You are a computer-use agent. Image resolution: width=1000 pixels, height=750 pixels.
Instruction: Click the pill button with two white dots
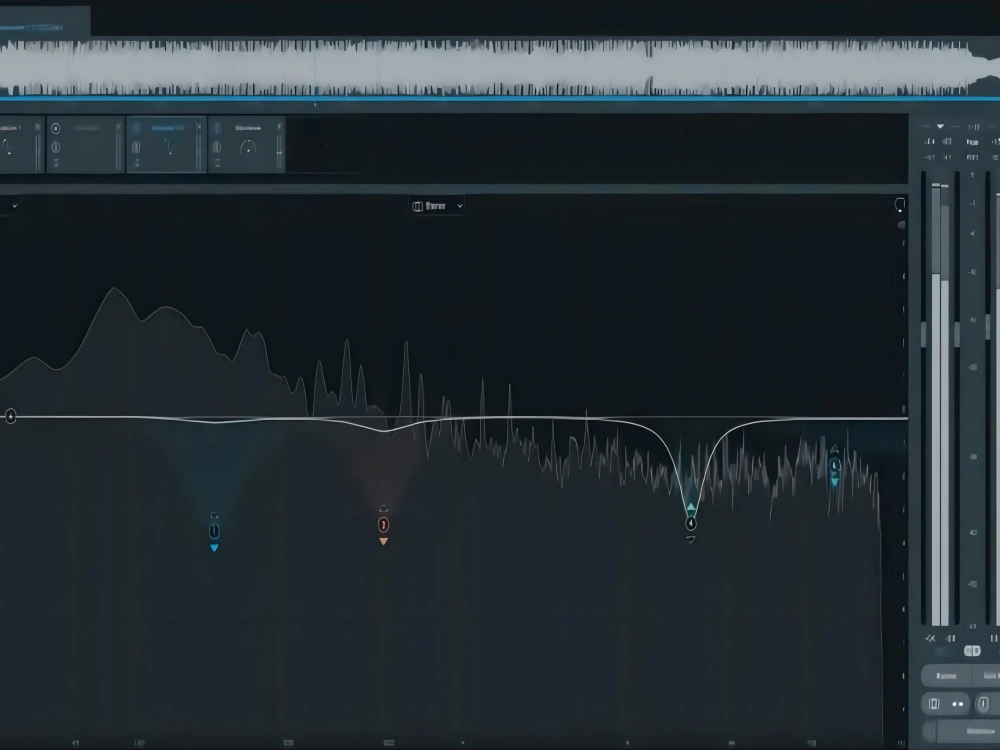[946, 704]
